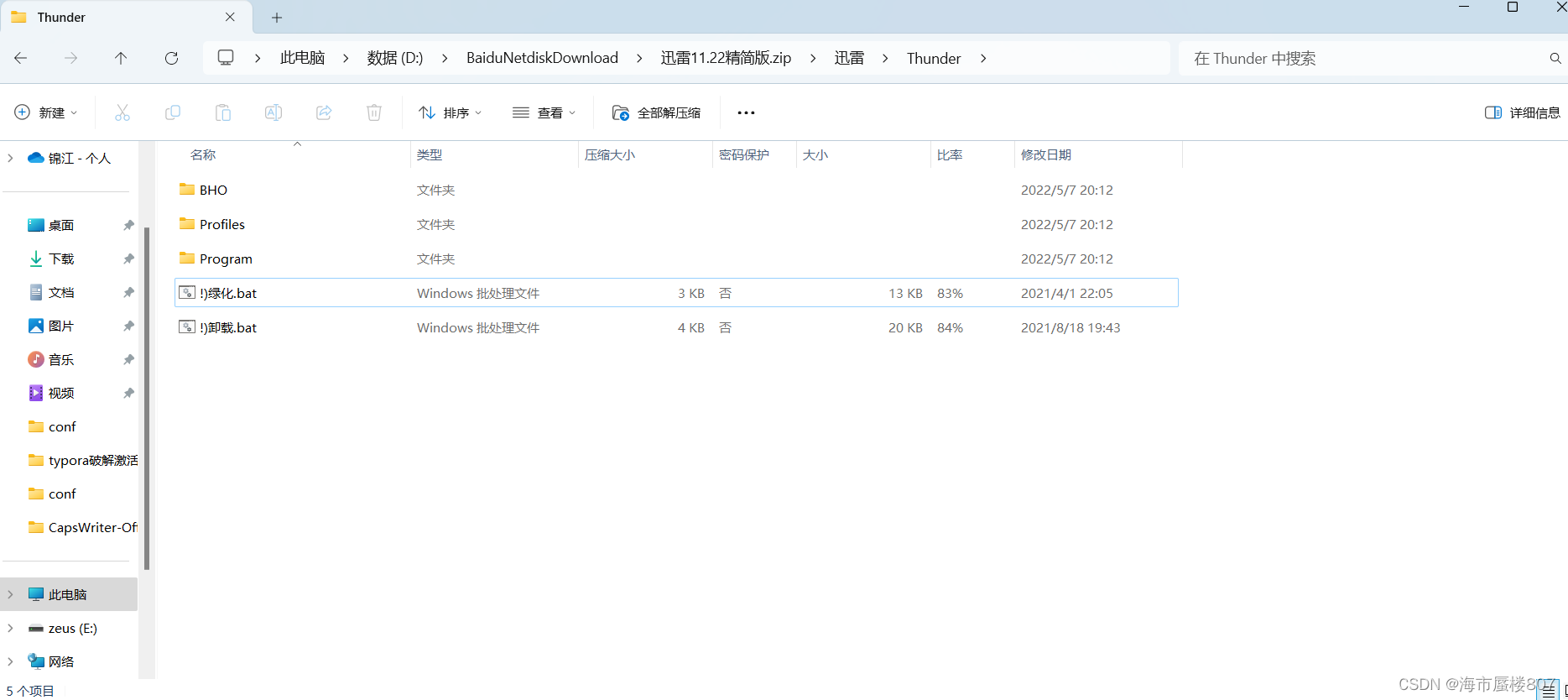The image size is (1568, 700).
Task: Pin toggle next to 视频
Action: tap(128, 393)
